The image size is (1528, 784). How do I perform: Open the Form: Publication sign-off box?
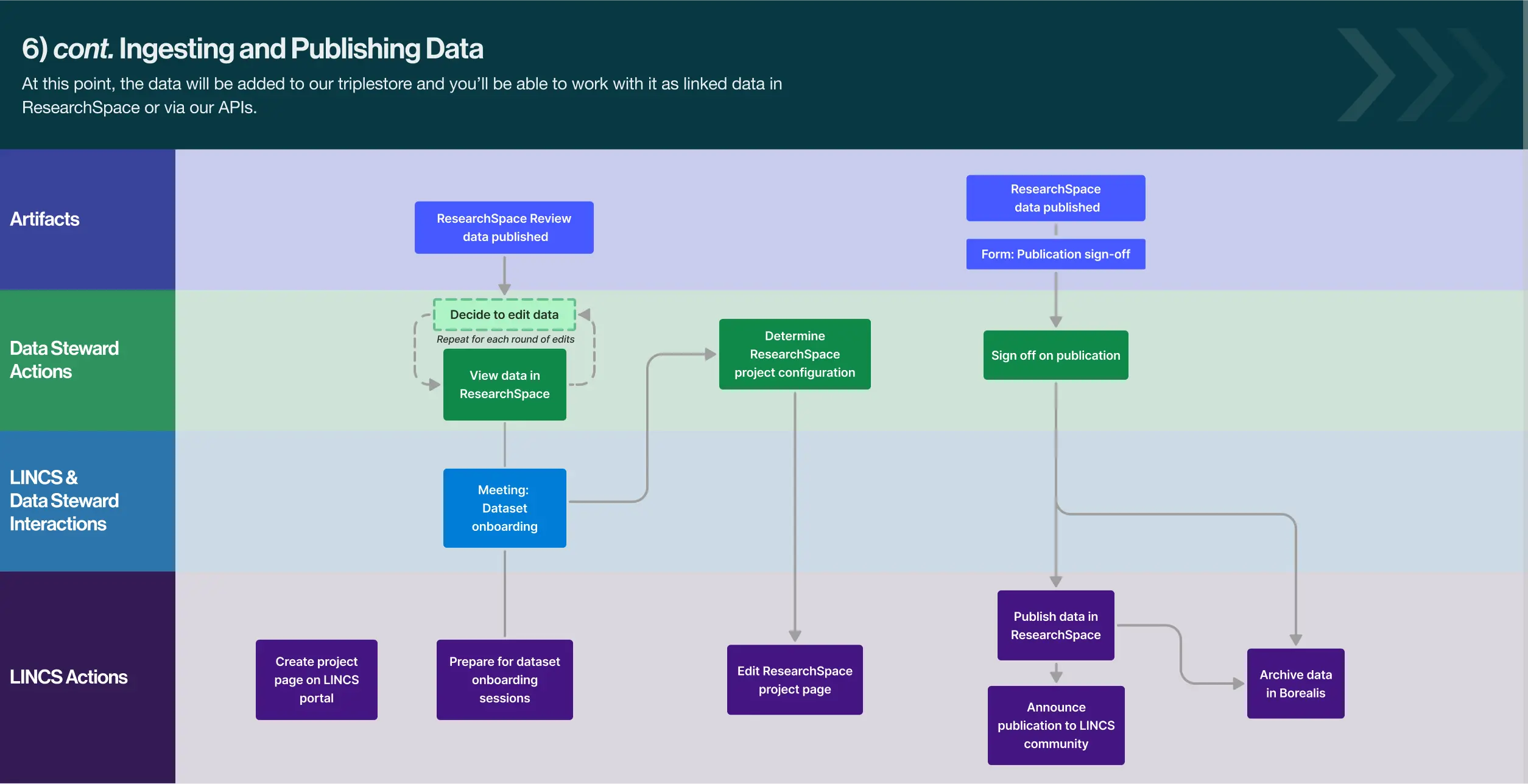[x=1055, y=254]
